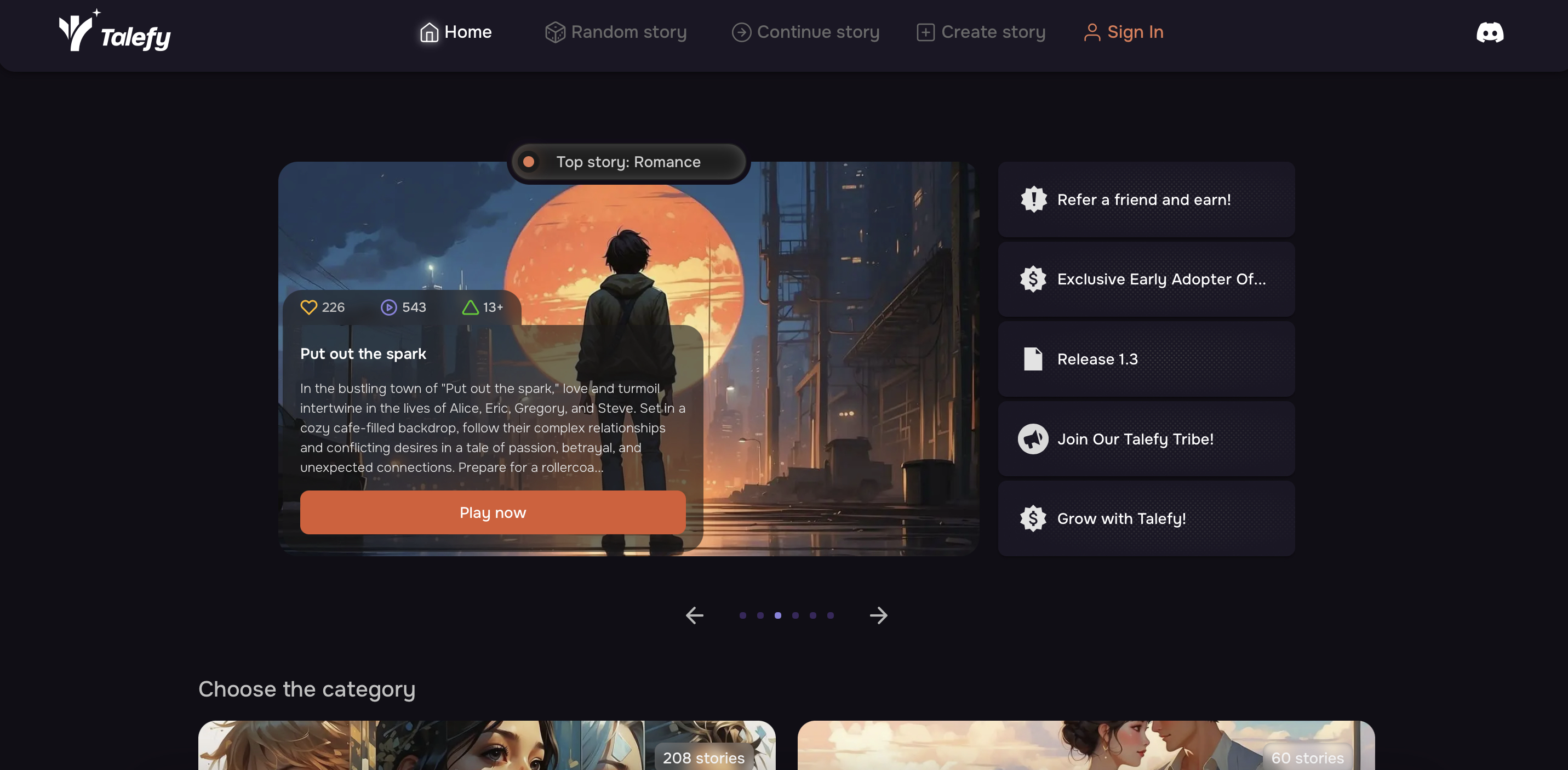Click the Sign In link

coord(1124,32)
